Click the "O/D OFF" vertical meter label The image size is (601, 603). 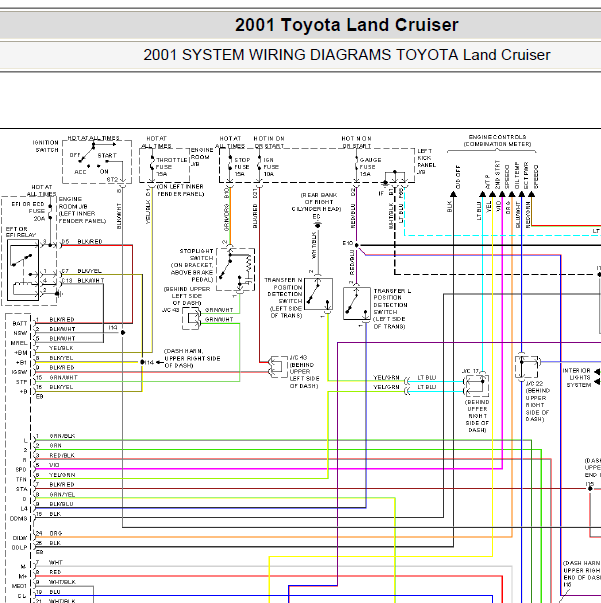point(458,177)
